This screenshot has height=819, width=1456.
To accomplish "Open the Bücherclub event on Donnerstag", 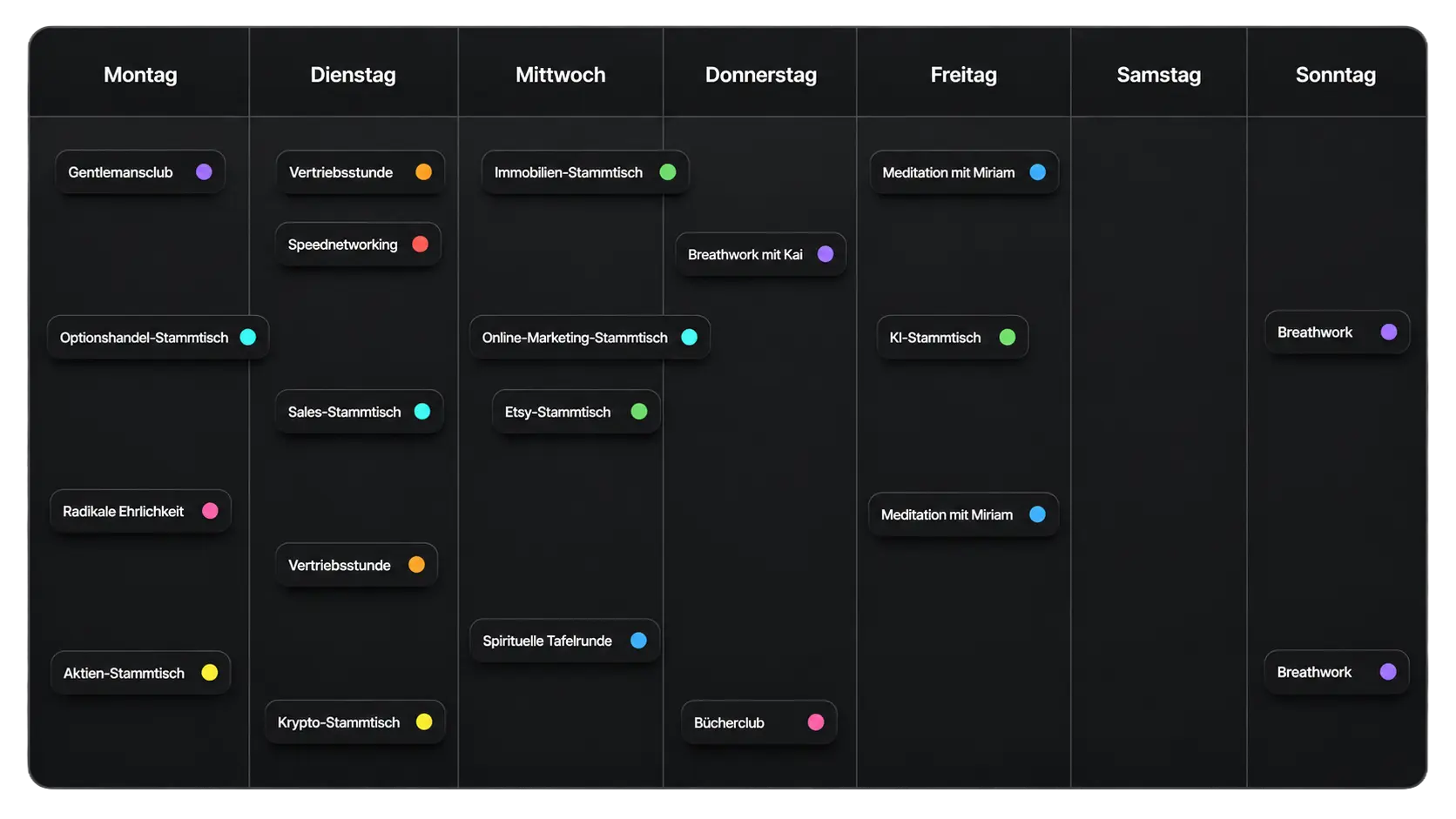I will point(758,722).
